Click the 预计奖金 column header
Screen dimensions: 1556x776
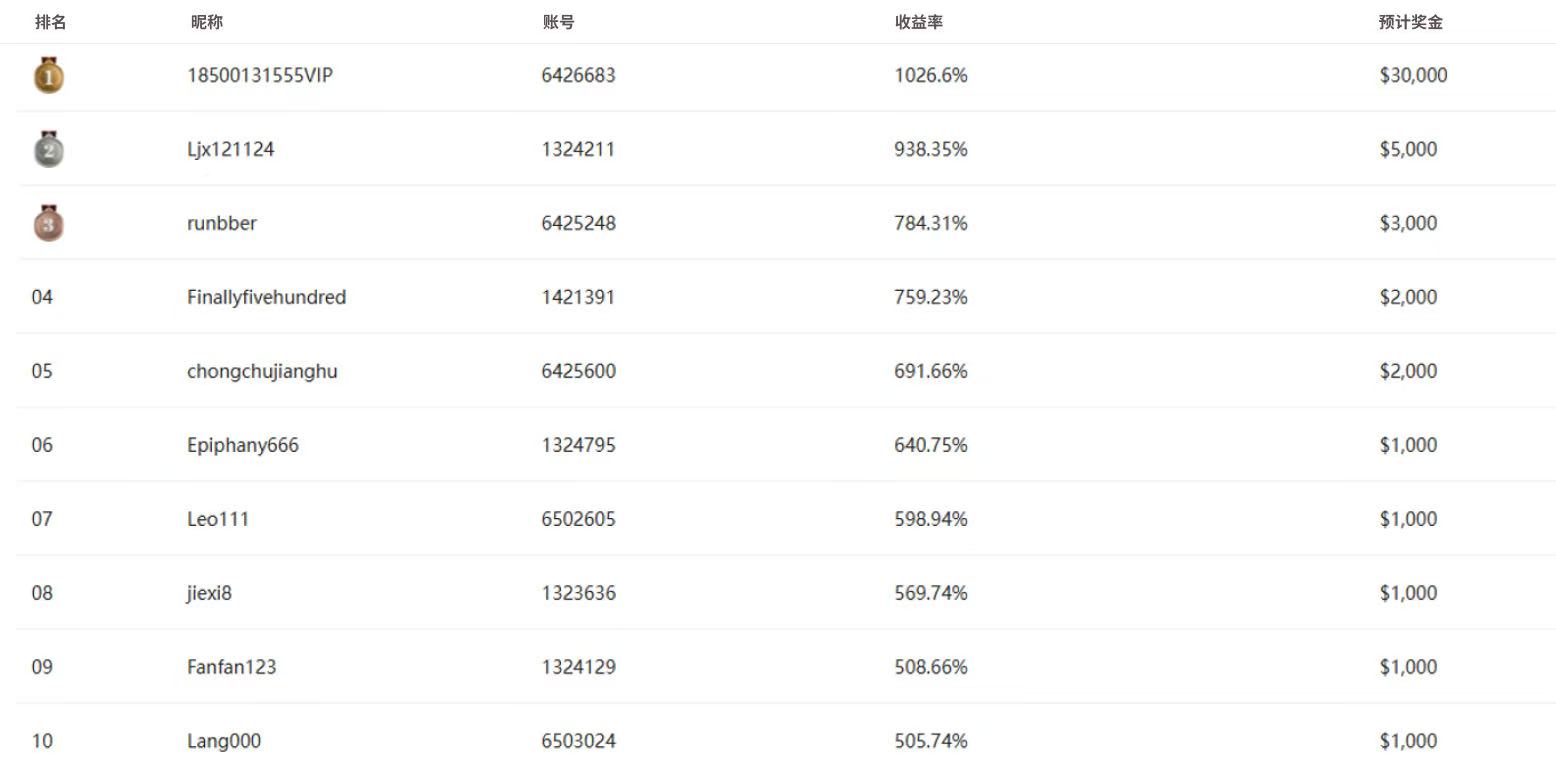(x=1411, y=22)
